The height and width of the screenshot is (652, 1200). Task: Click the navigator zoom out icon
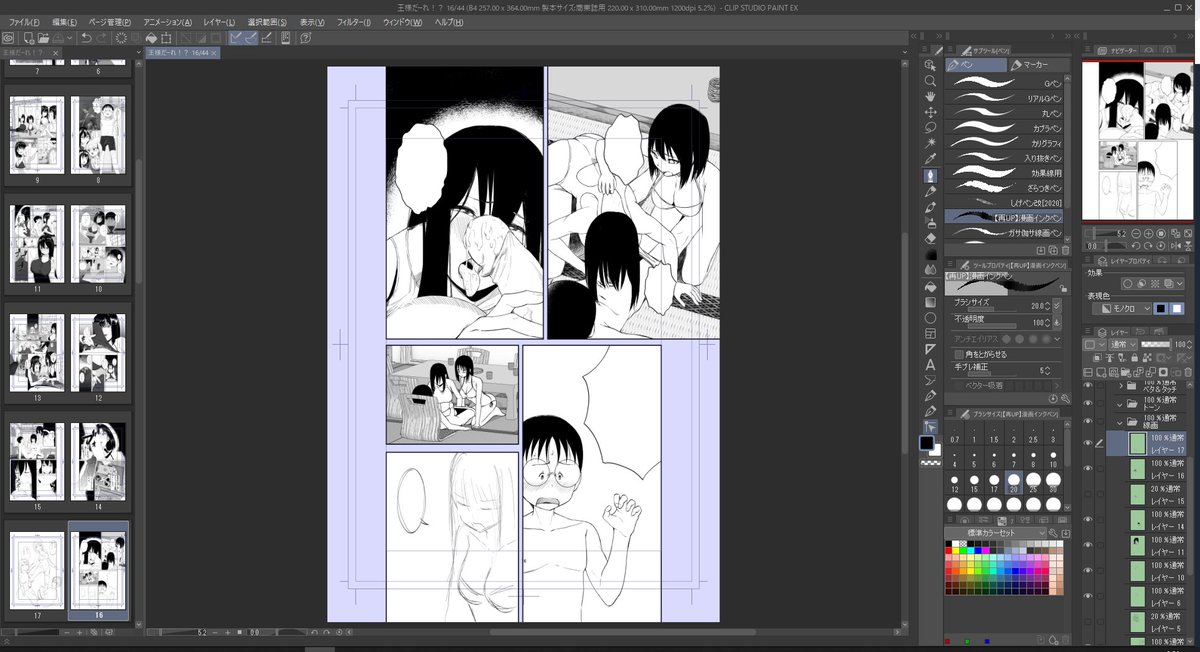click(1137, 233)
